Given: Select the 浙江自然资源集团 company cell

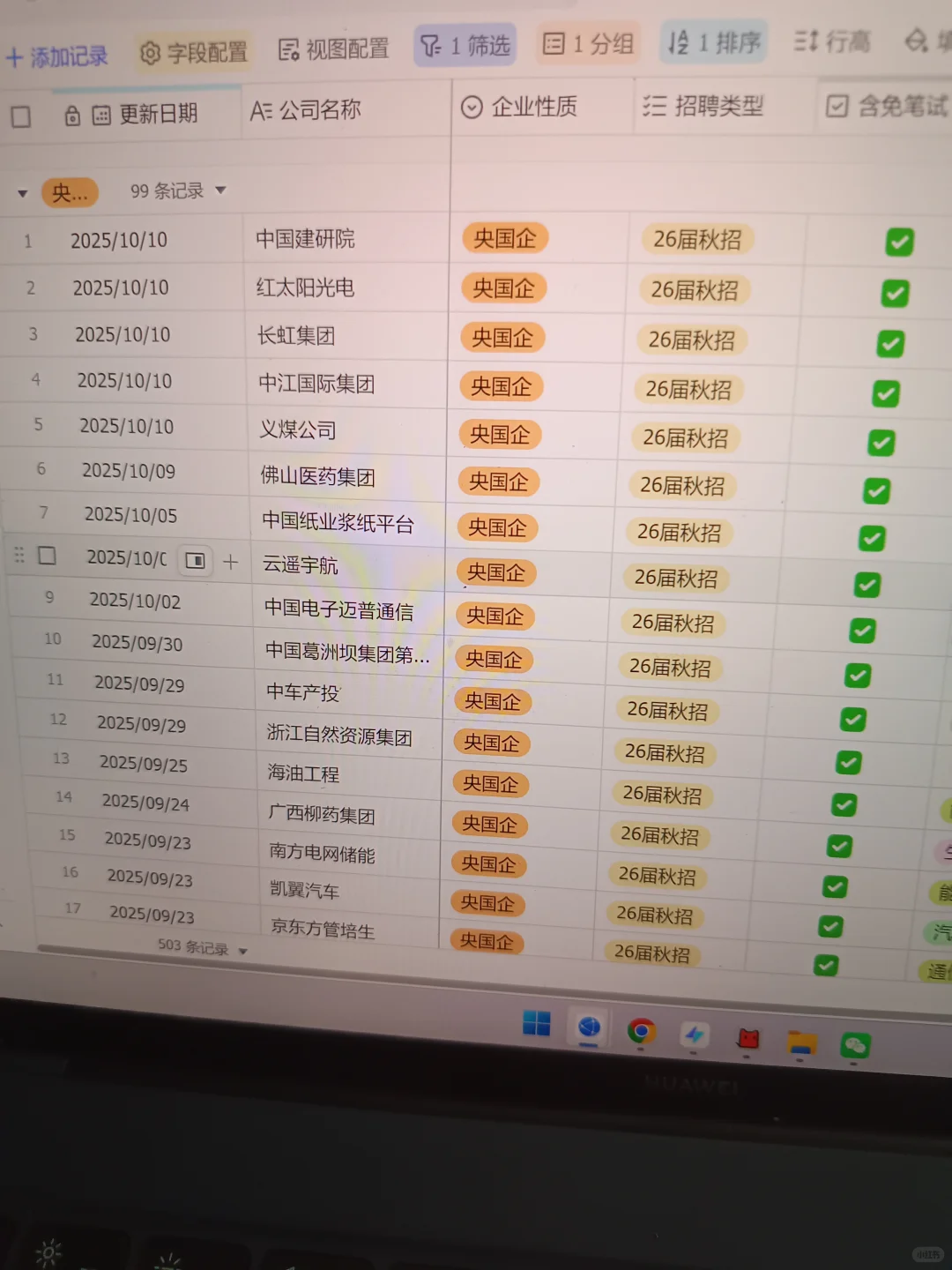Looking at the screenshot, I should tap(350, 735).
